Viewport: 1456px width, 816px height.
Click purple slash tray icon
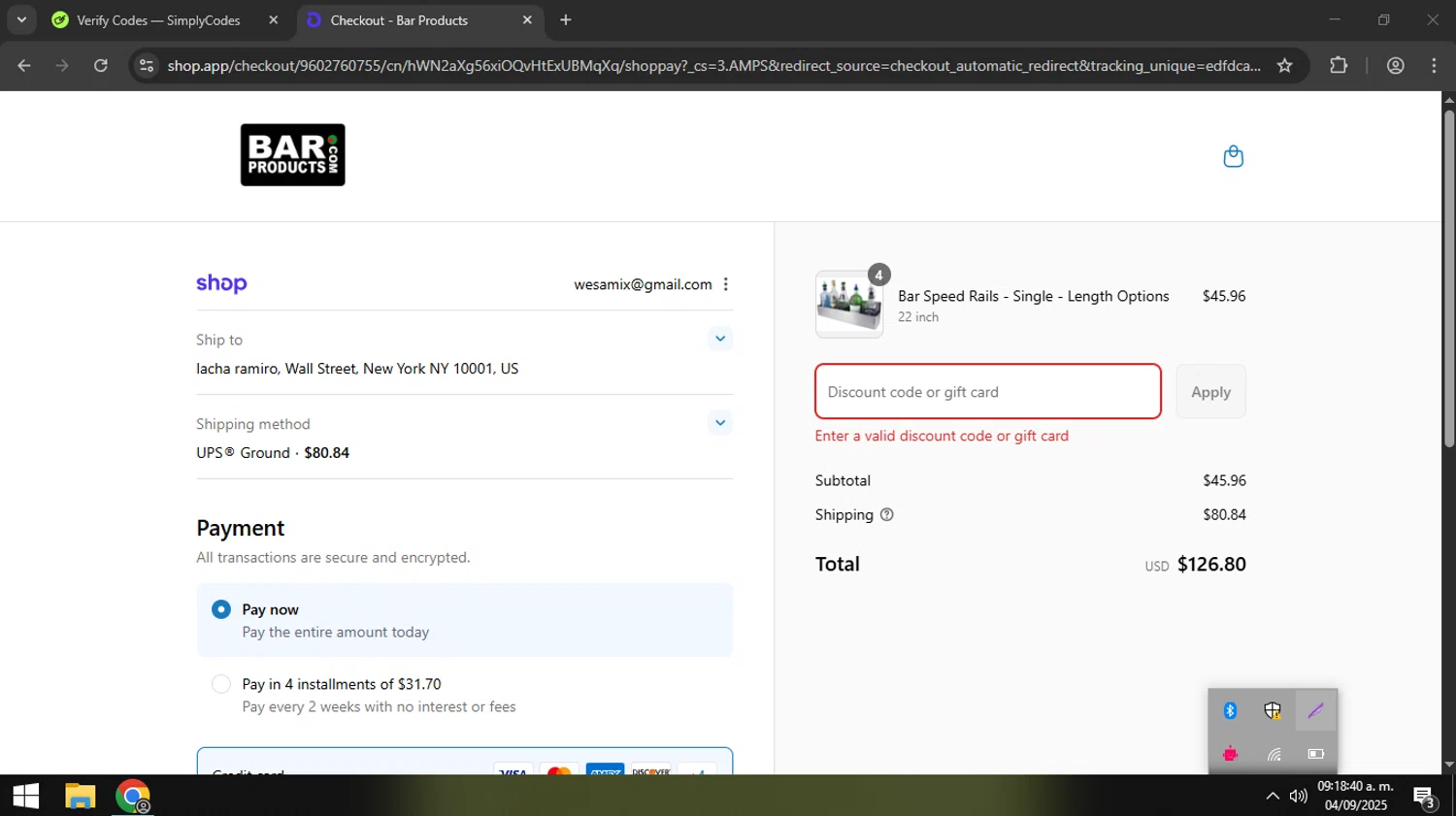point(1315,711)
